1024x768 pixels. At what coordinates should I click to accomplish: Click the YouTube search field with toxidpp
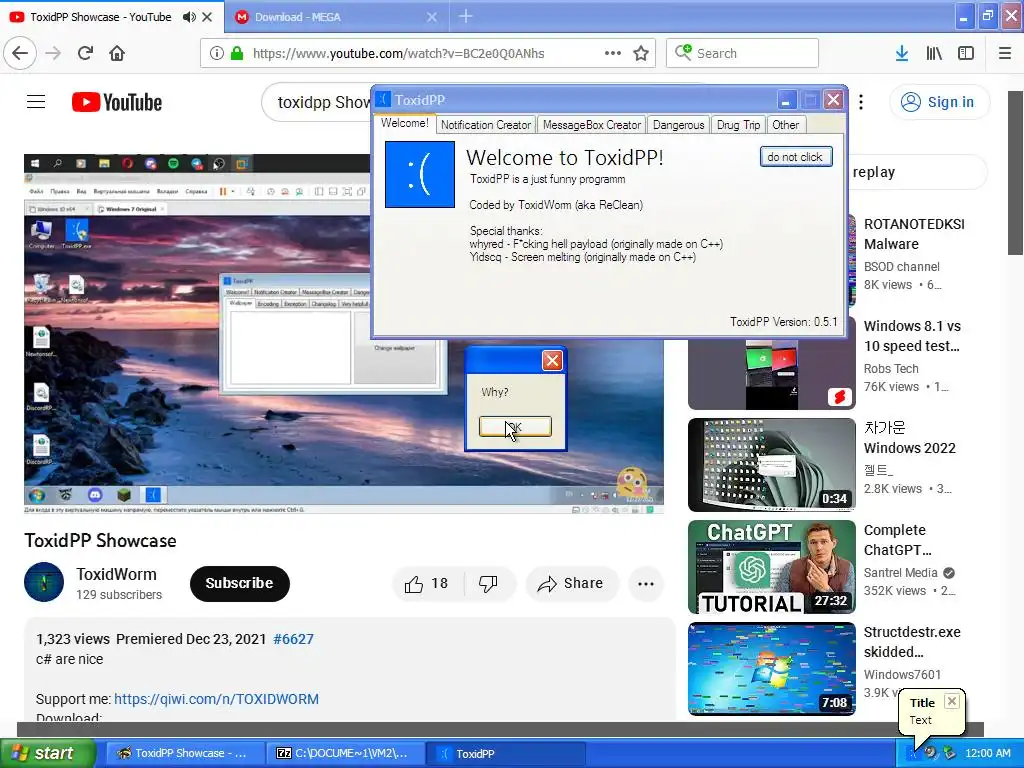pyautogui.click(x=317, y=102)
